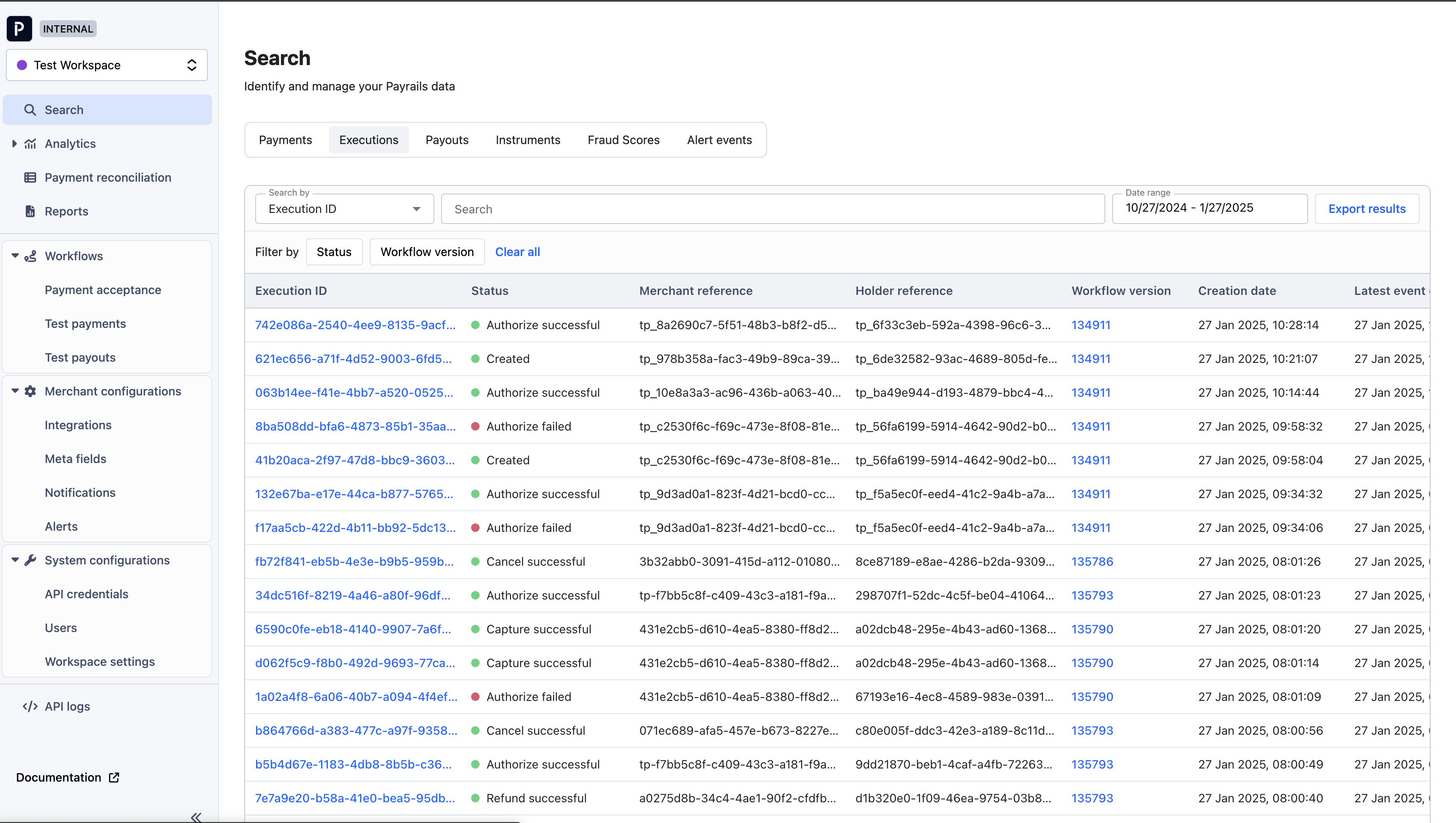Open the Status filter
This screenshot has width=1456, height=823.
pyautogui.click(x=334, y=252)
